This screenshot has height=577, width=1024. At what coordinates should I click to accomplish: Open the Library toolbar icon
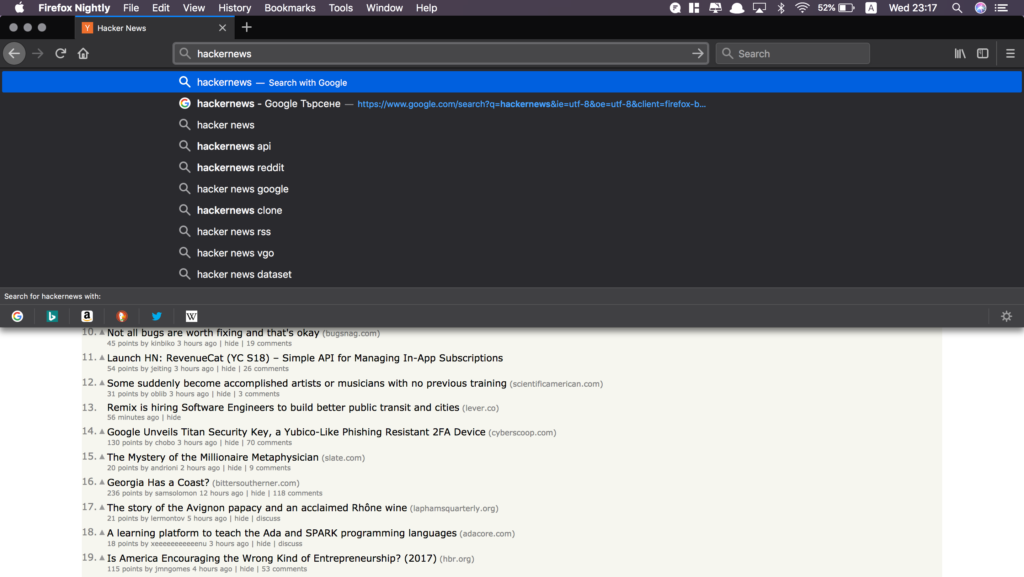coord(960,54)
